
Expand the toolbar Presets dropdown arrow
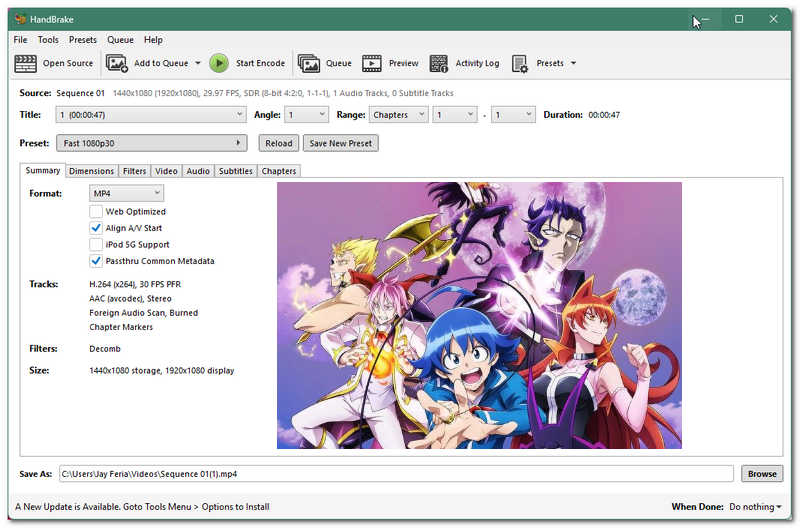pos(573,63)
